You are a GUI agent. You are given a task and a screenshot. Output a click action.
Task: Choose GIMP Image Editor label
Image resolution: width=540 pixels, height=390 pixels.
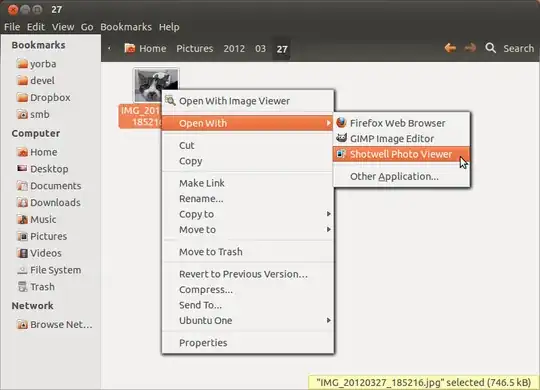coord(392,138)
